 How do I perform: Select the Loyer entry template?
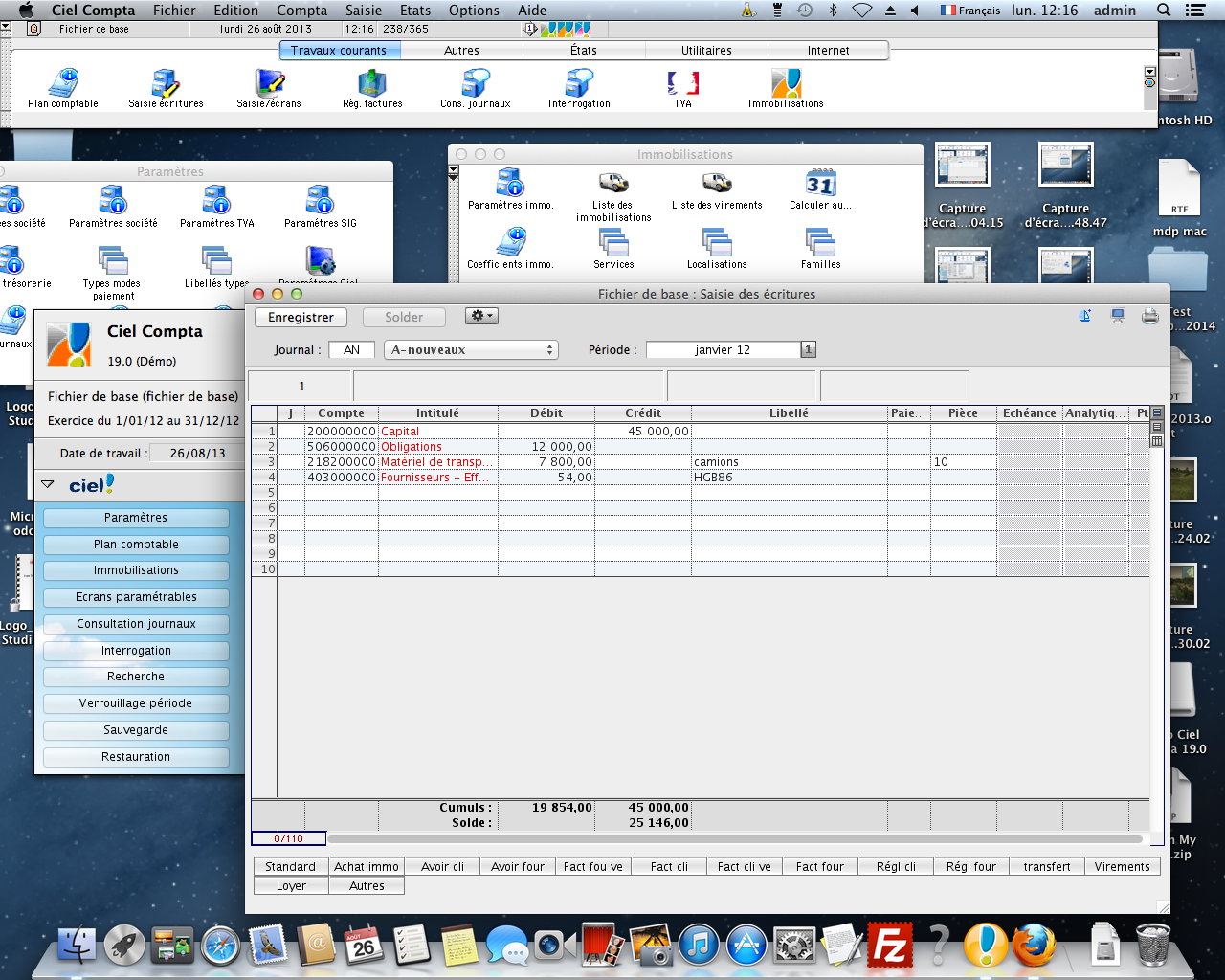(x=291, y=885)
